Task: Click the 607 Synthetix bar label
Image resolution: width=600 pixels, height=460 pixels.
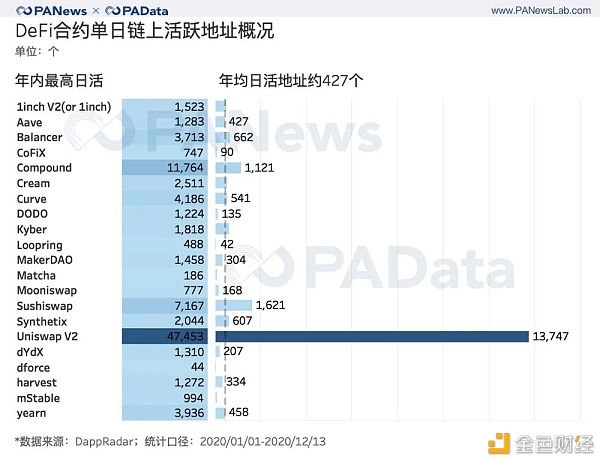Action: click(242, 320)
